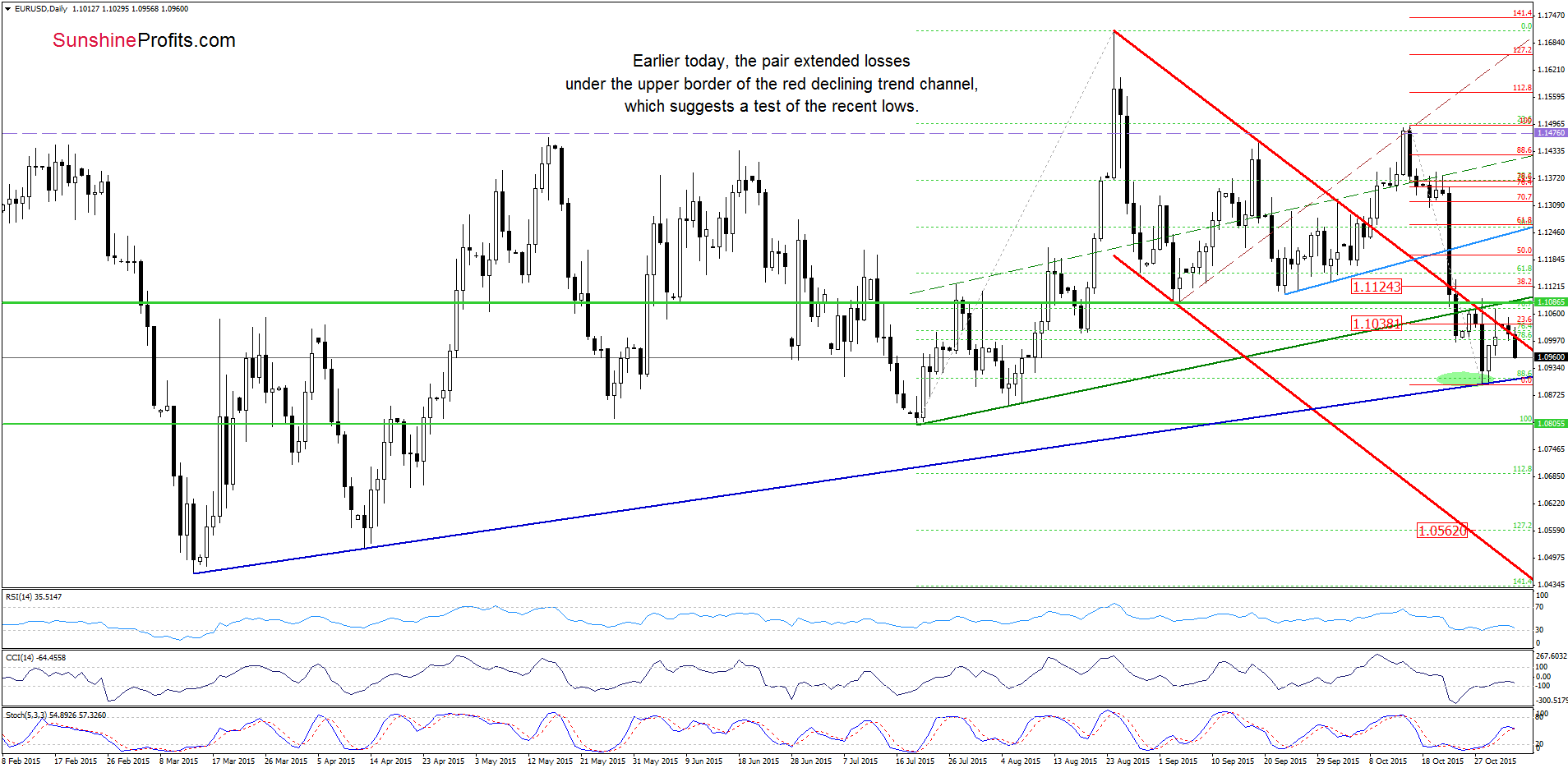The width and height of the screenshot is (1568, 768).
Task: Click the RSI(14) 35.5147 indicator label
Action: pos(34,597)
